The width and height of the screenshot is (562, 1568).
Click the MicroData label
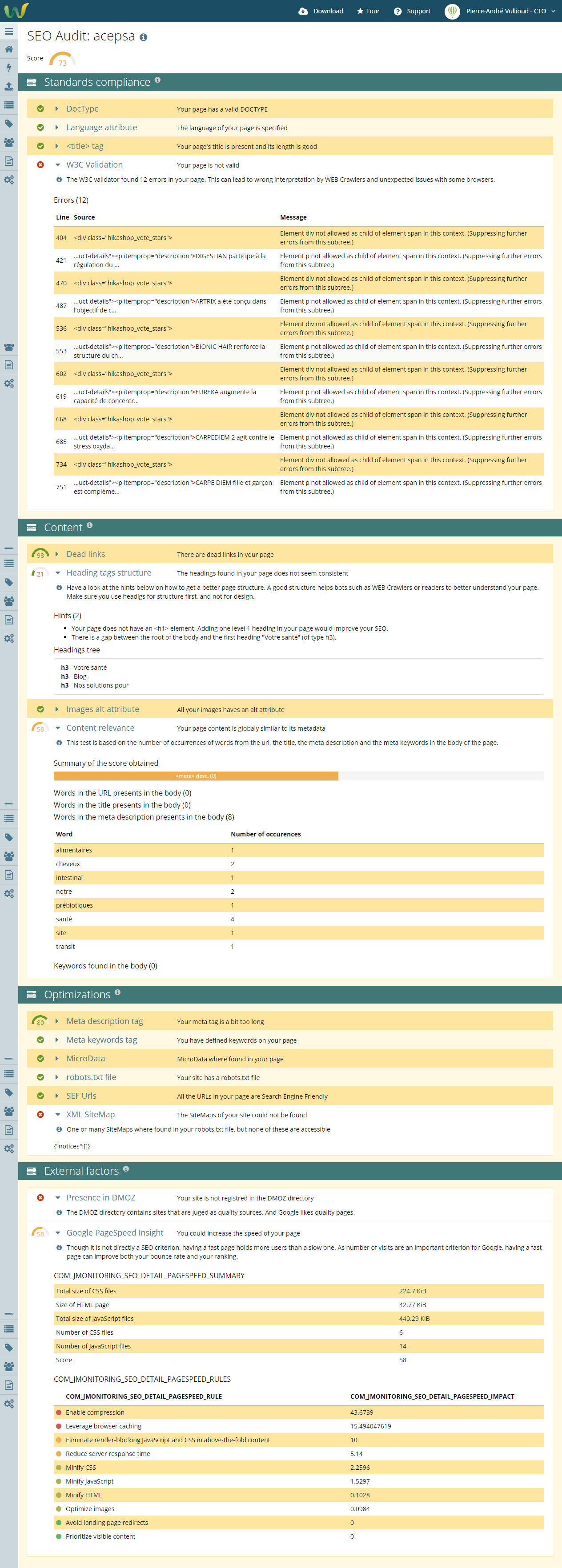pos(85,1059)
